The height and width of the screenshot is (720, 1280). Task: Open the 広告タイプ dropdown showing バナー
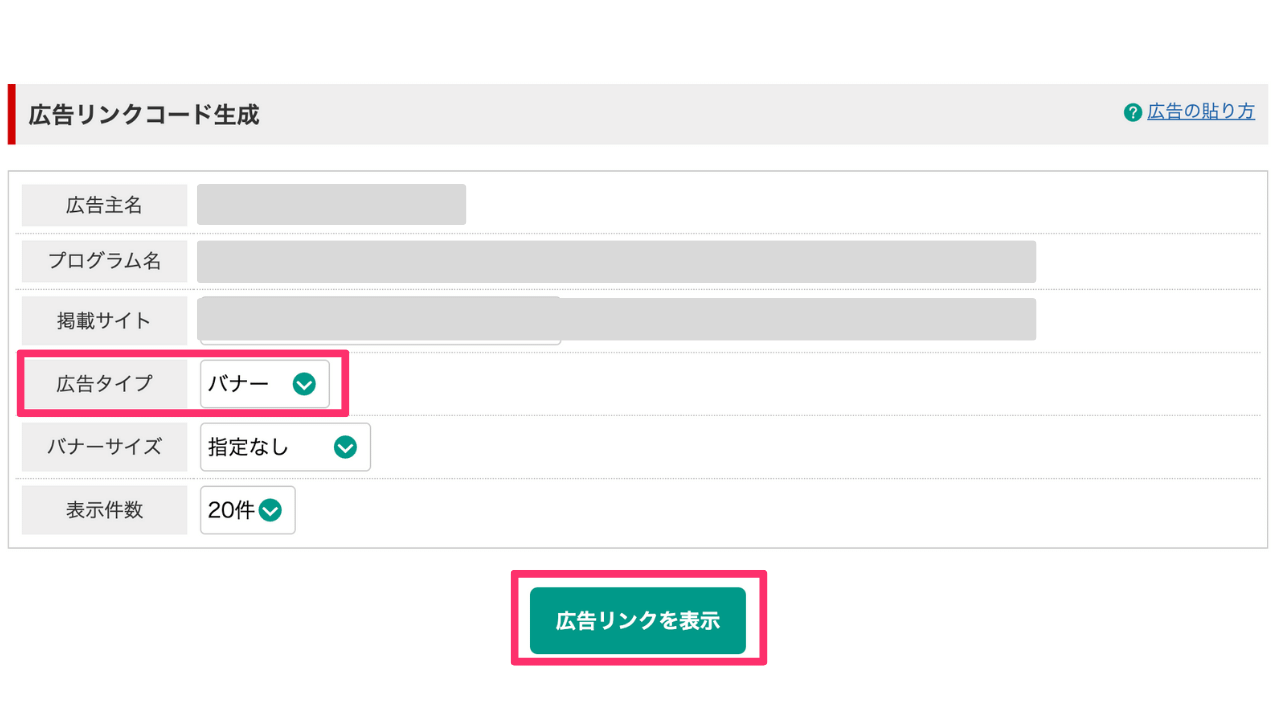pyautogui.click(x=264, y=384)
